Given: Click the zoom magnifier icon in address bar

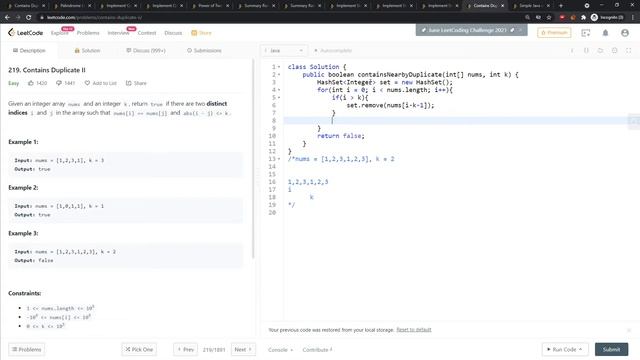Looking at the screenshot, I should [527, 18].
